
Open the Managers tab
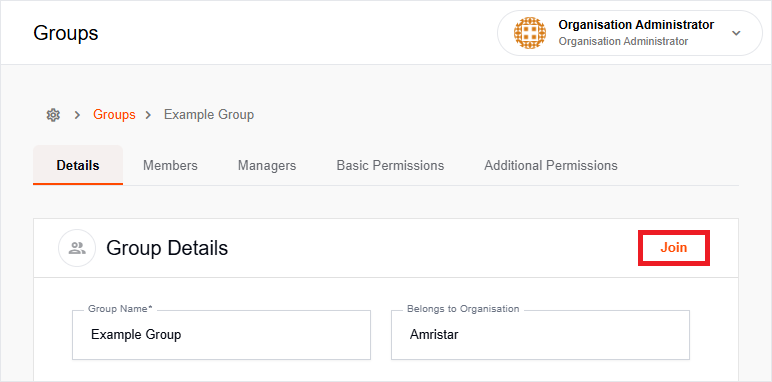pos(267,165)
